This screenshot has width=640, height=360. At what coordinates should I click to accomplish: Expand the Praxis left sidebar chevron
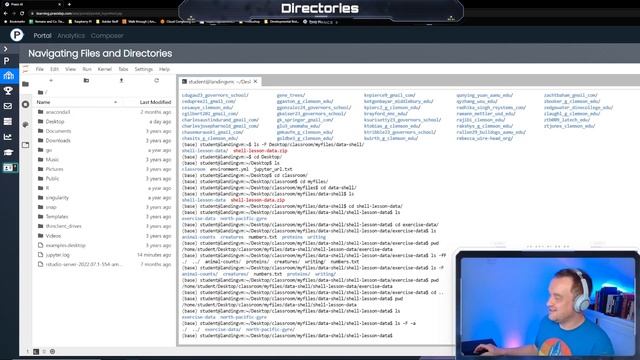point(6,49)
